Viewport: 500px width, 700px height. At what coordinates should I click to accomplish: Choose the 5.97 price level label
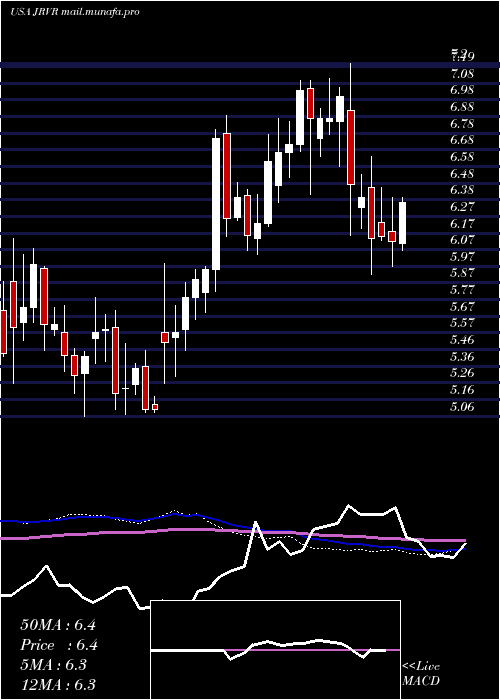point(462,256)
